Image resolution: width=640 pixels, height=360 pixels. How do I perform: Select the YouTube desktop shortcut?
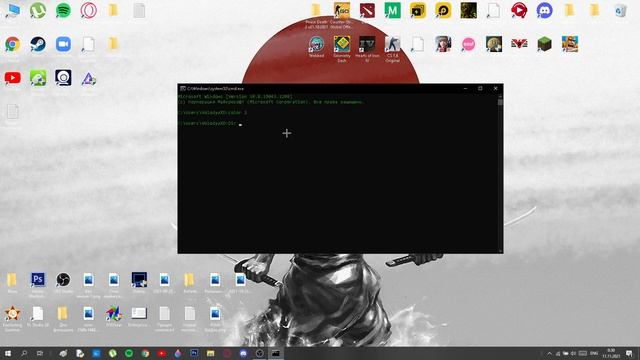pos(13,78)
